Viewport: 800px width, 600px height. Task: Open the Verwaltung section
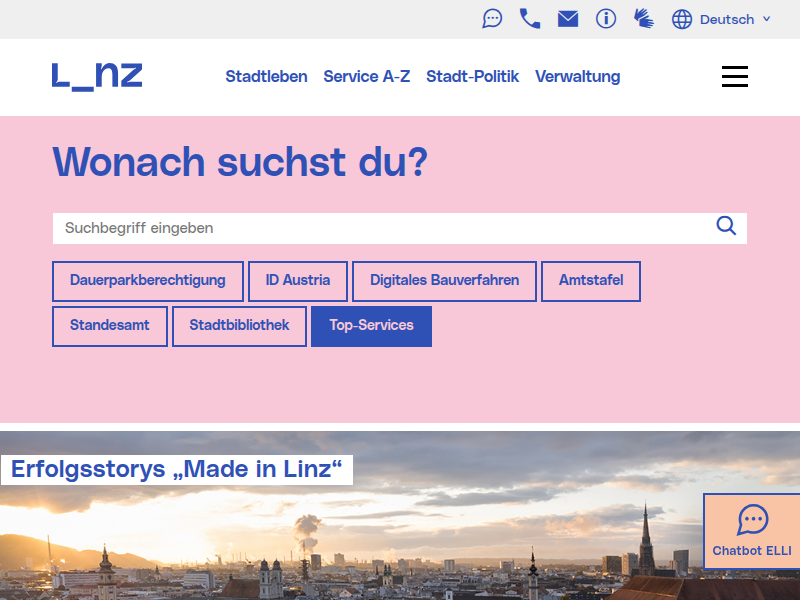577,76
